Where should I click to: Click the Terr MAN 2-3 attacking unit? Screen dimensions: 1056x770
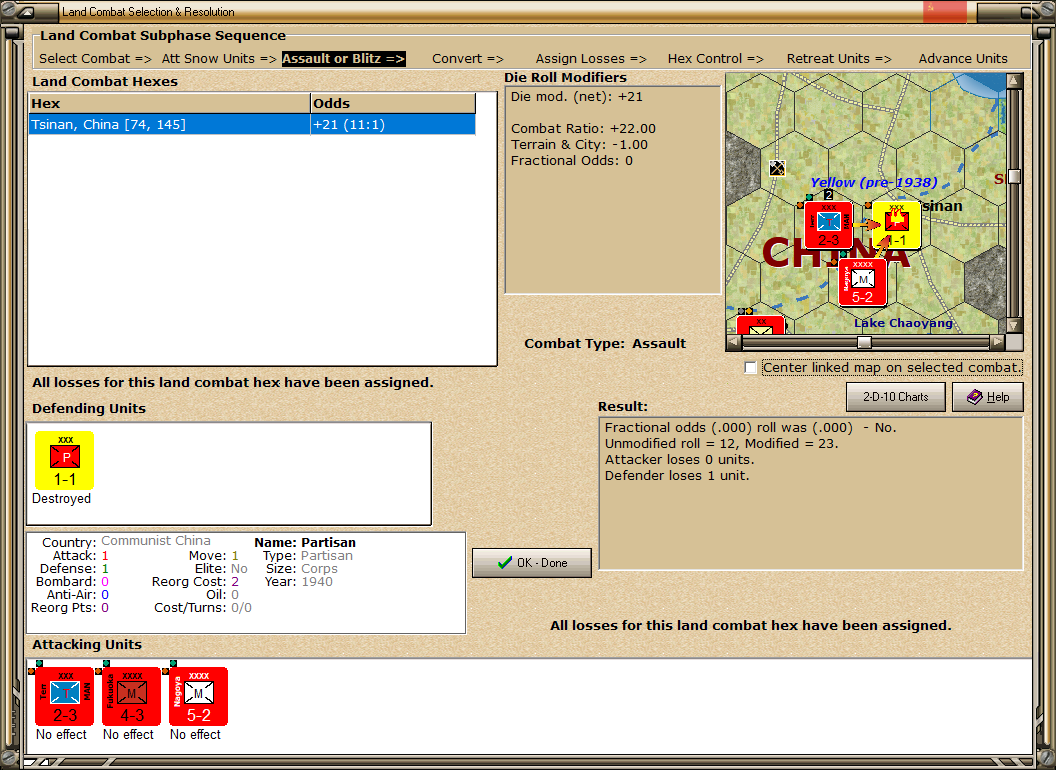(x=64, y=696)
